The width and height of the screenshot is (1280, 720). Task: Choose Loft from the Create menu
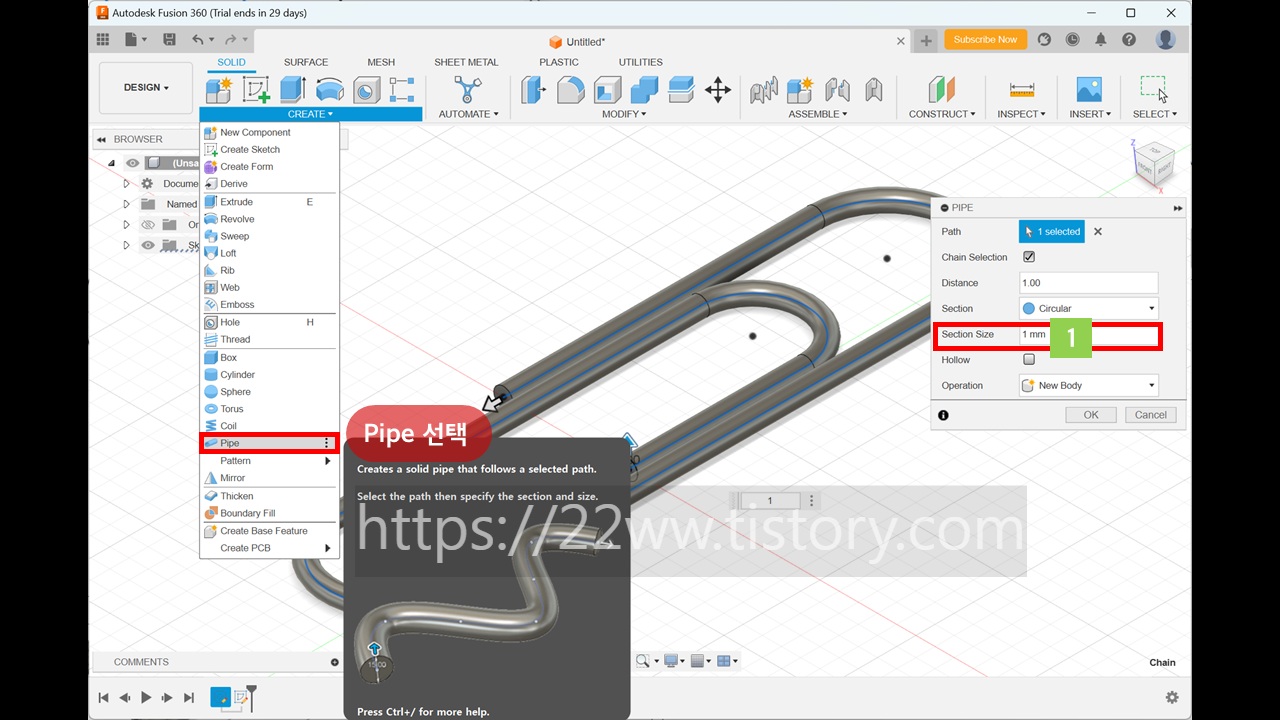pos(269,253)
